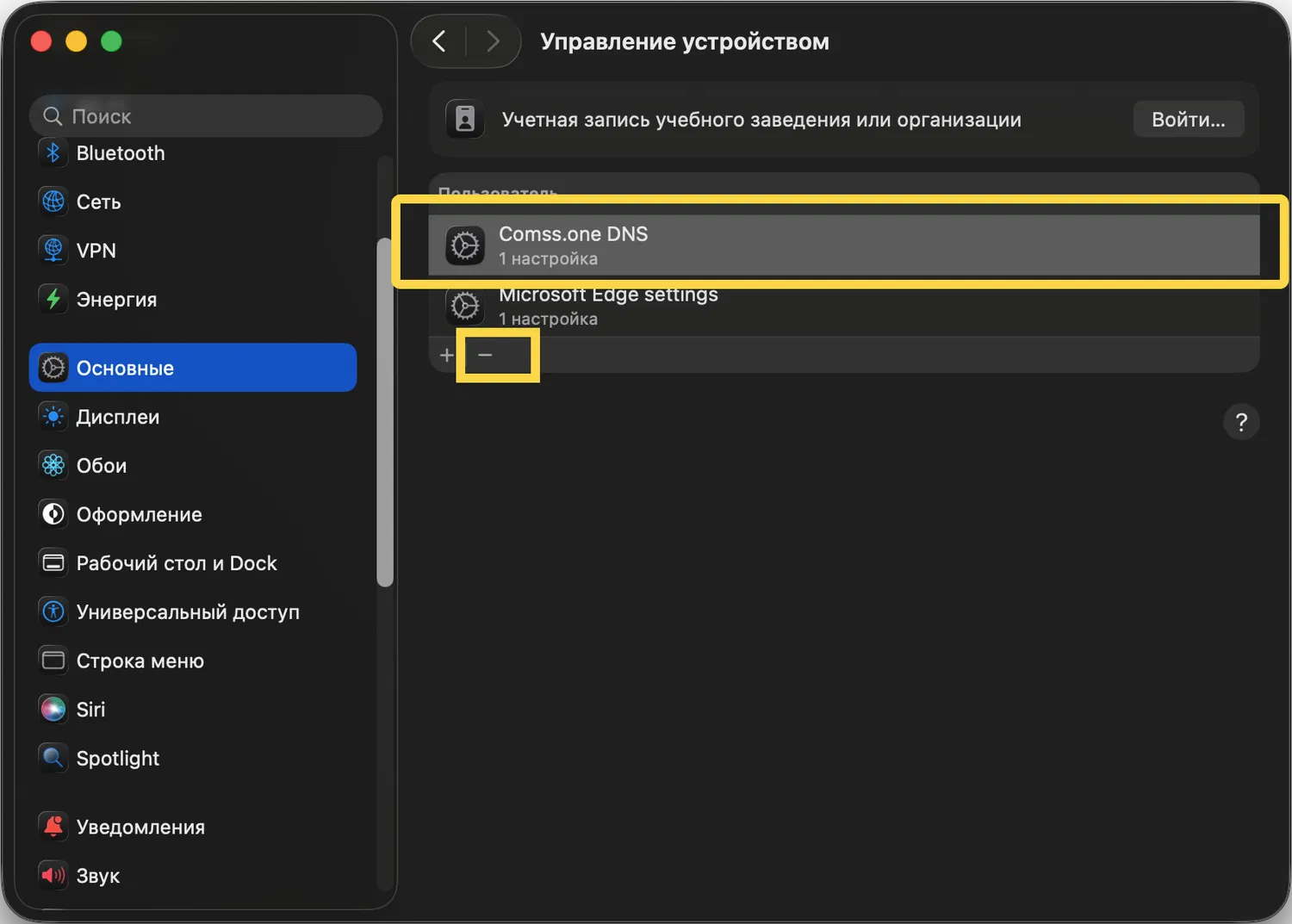Go forward with the right chevron

coord(493,41)
